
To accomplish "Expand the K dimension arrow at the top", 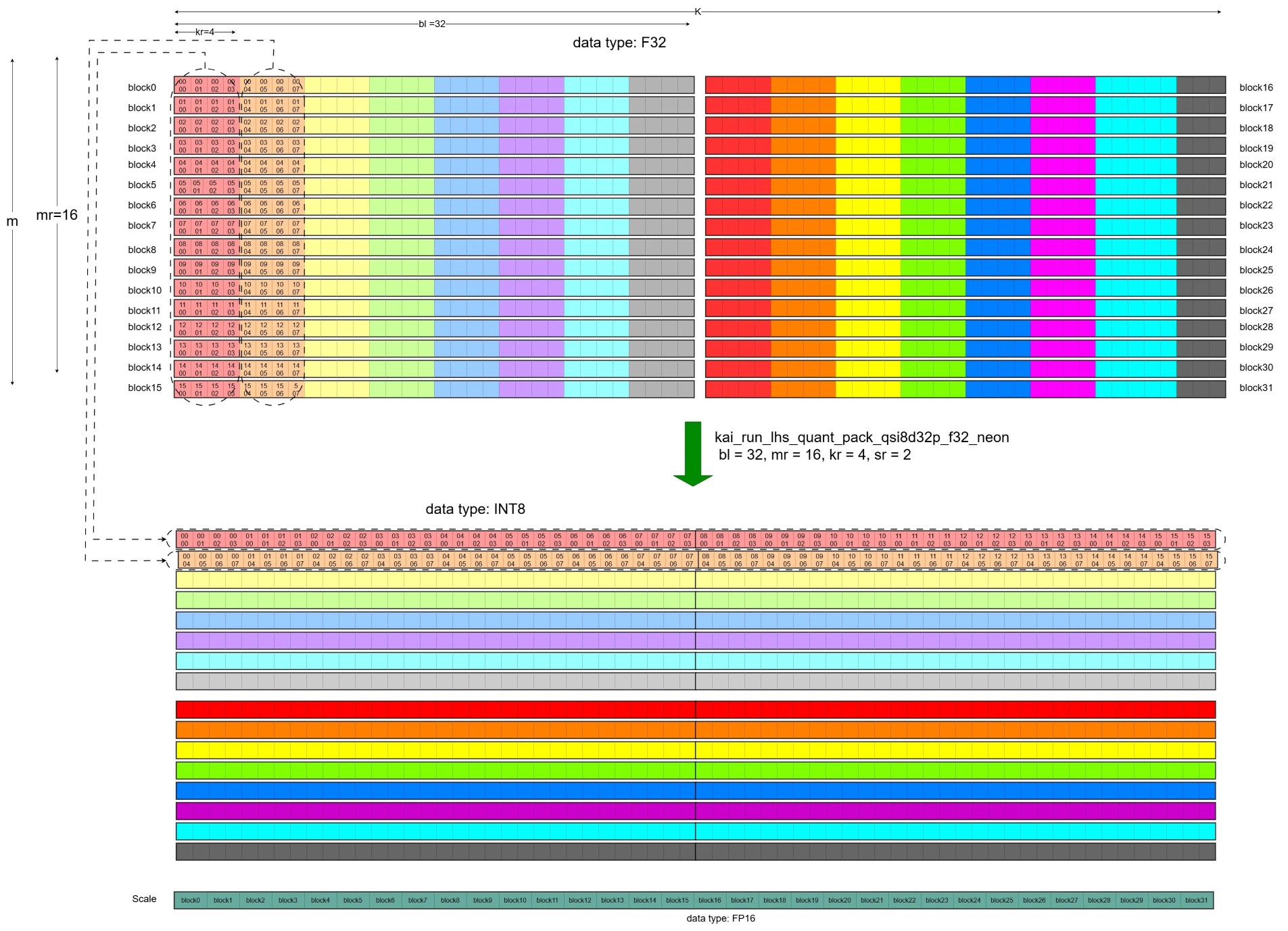I will pyautogui.click(x=696, y=11).
